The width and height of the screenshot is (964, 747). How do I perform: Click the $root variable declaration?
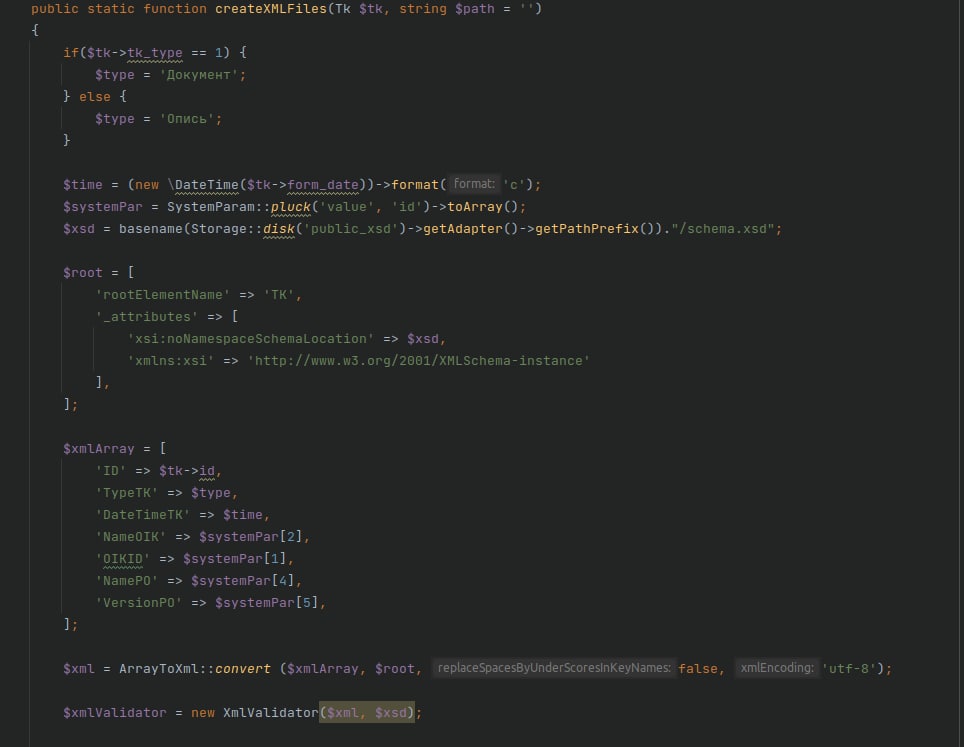pos(82,272)
